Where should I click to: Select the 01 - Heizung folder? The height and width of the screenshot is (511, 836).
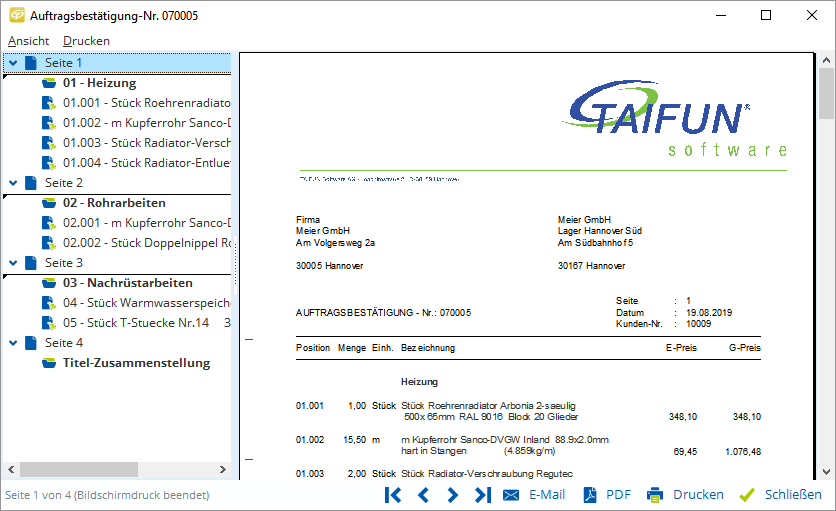(x=99, y=83)
